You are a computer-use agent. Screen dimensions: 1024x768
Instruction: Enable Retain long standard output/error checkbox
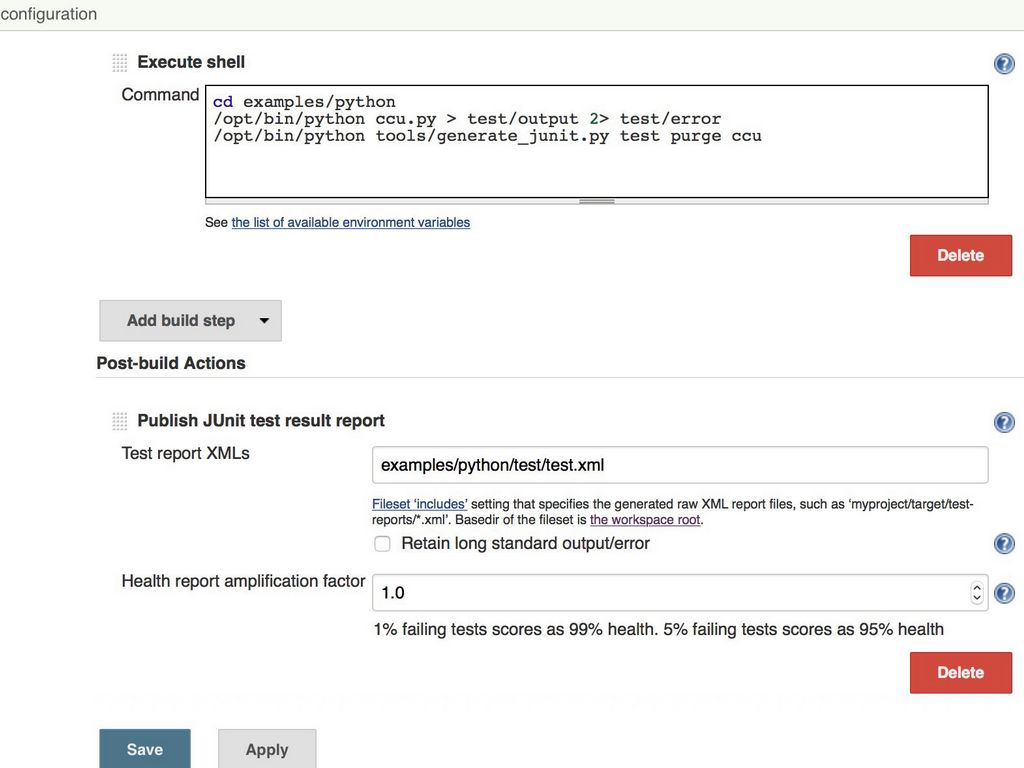tap(382, 544)
